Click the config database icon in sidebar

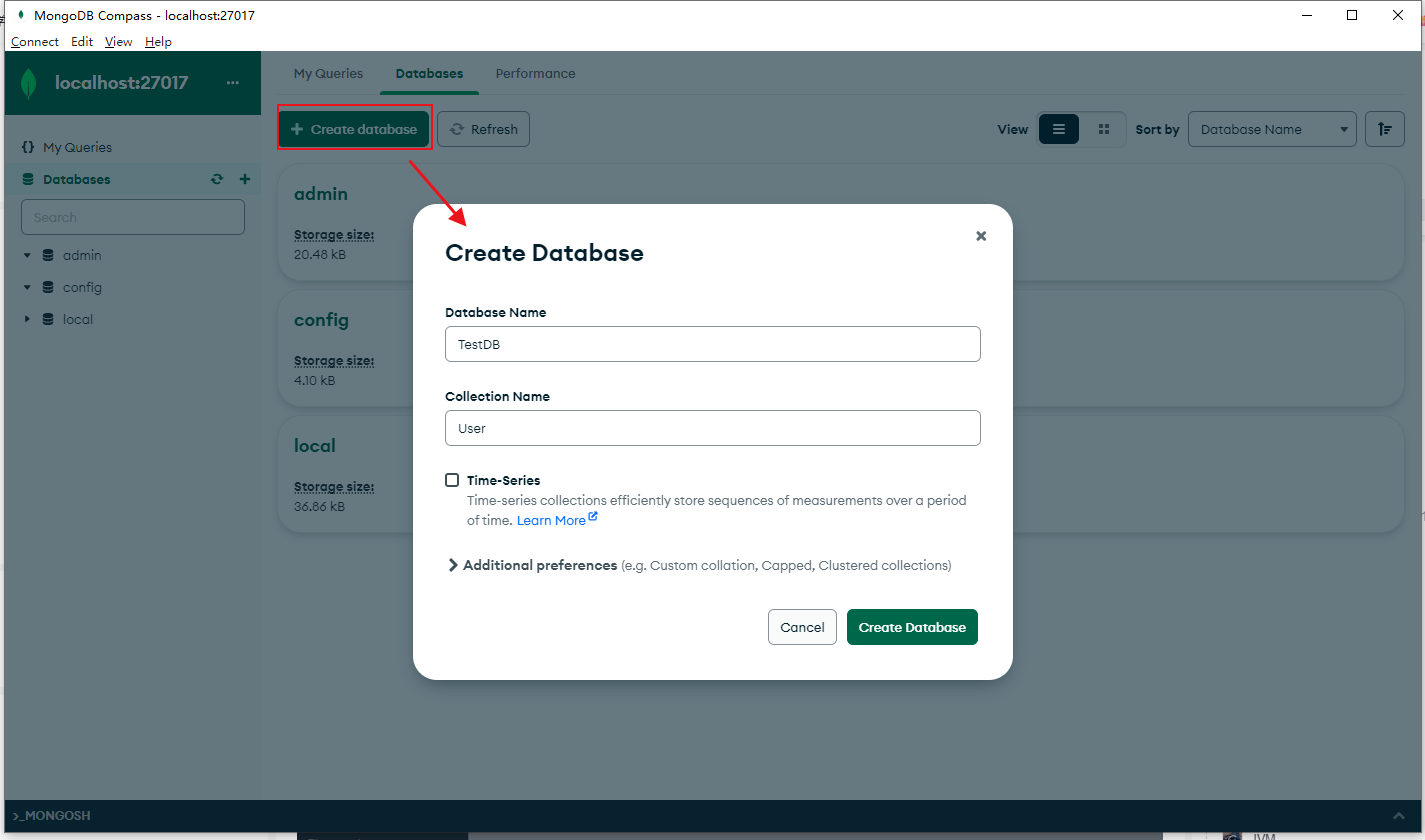(48, 287)
